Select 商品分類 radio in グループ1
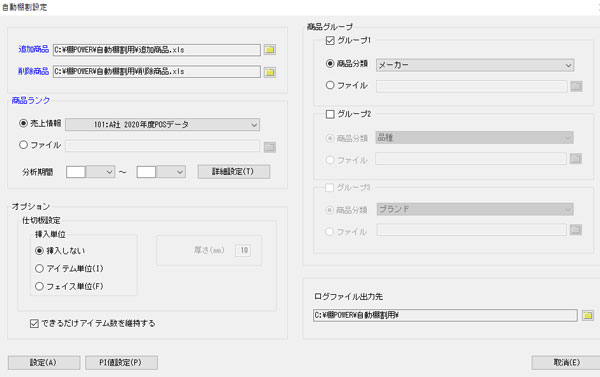600x377 pixels. pyautogui.click(x=330, y=64)
